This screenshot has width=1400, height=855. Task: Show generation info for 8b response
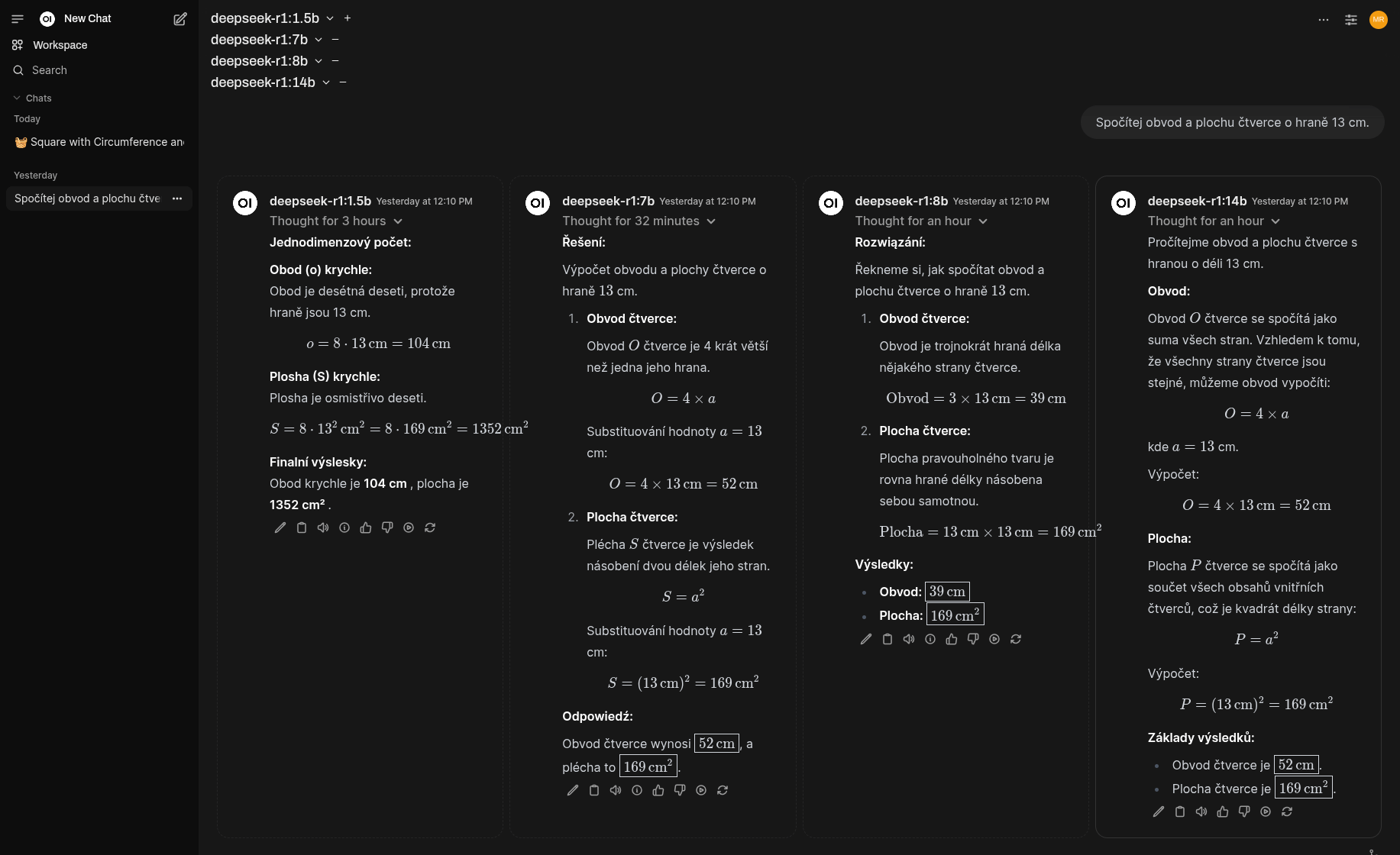[x=930, y=639]
